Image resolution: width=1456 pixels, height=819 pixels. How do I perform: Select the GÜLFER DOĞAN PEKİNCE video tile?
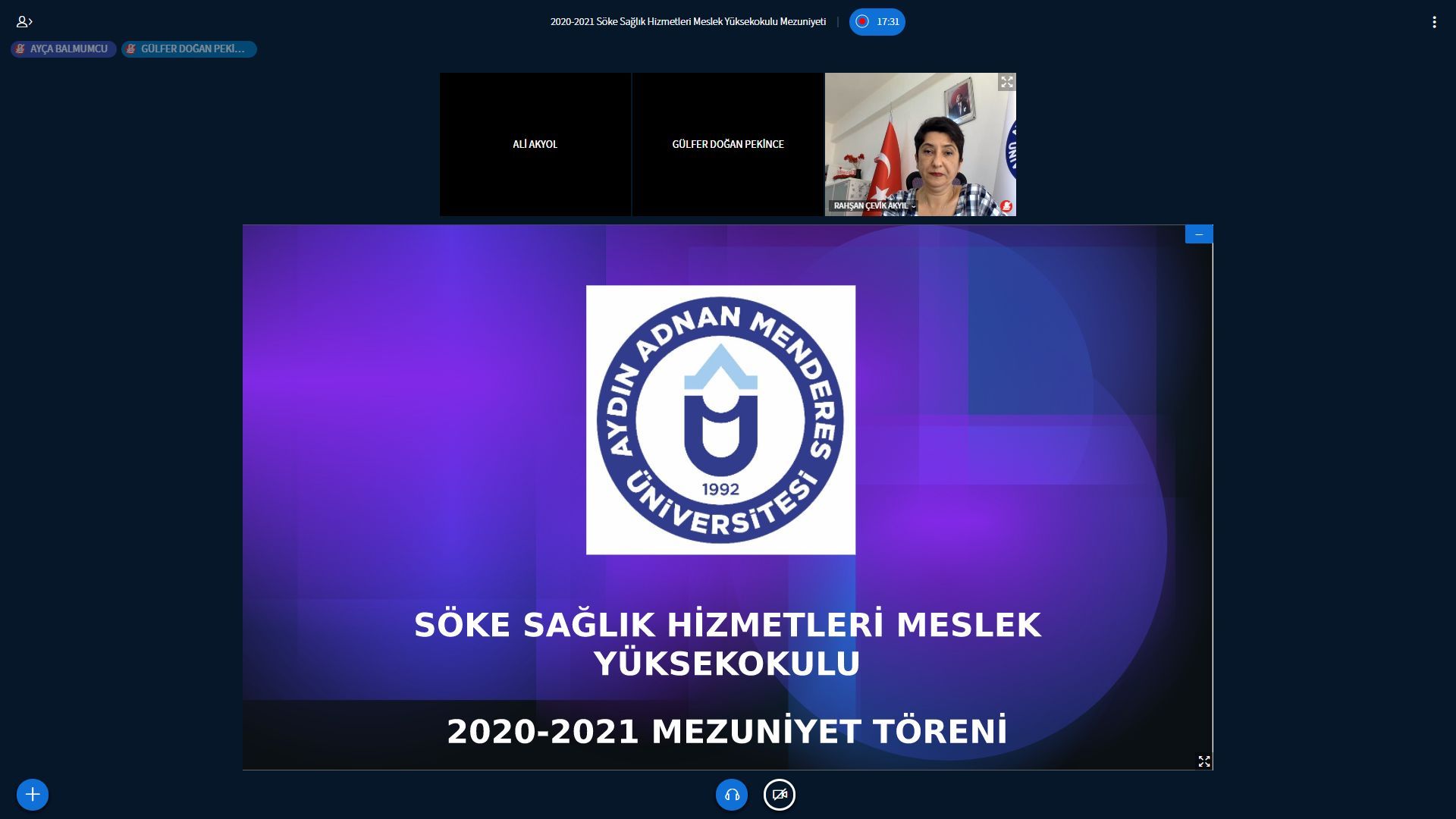tap(727, 144)
